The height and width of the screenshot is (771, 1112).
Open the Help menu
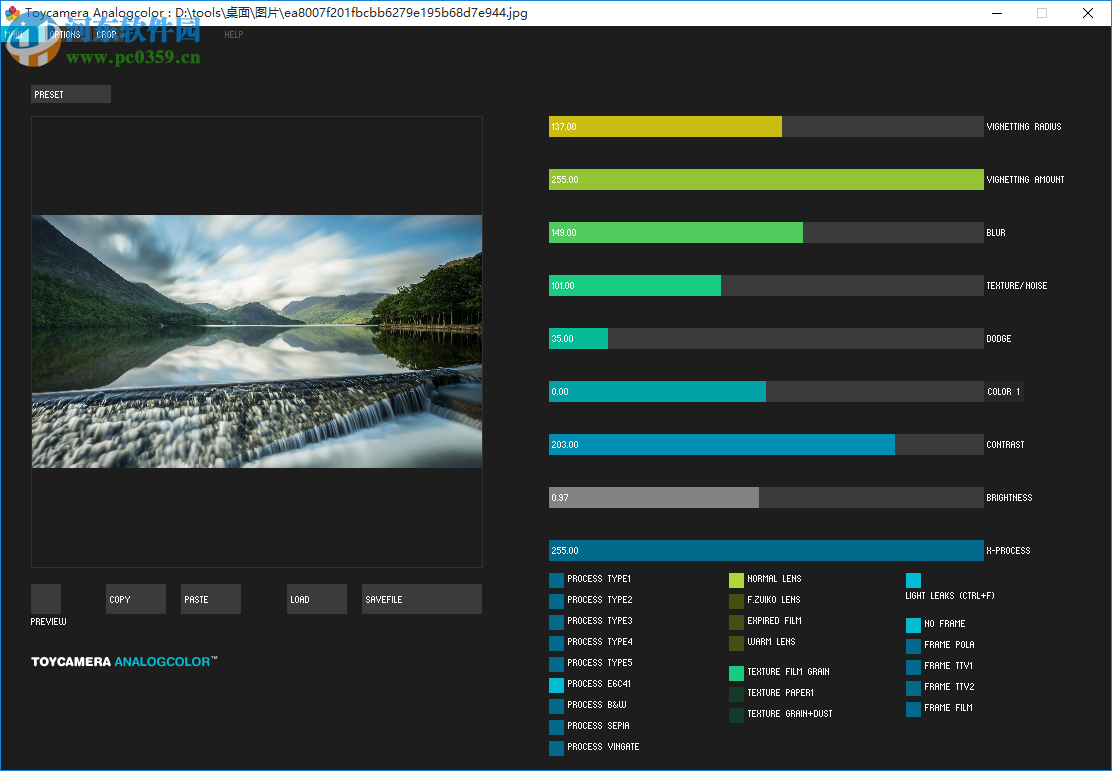click(233, 35)
